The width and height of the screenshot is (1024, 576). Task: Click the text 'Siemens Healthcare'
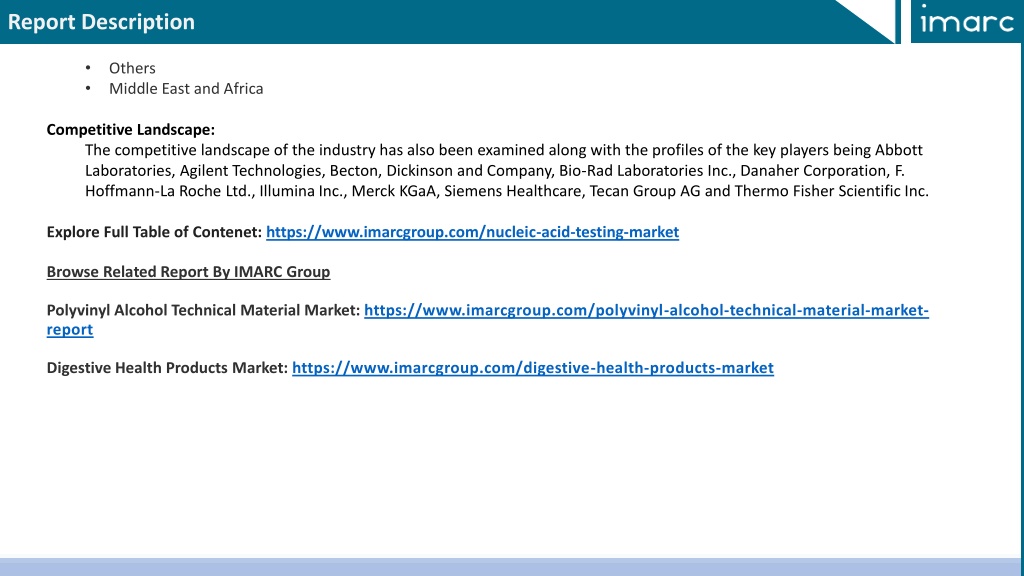point(513,191)
